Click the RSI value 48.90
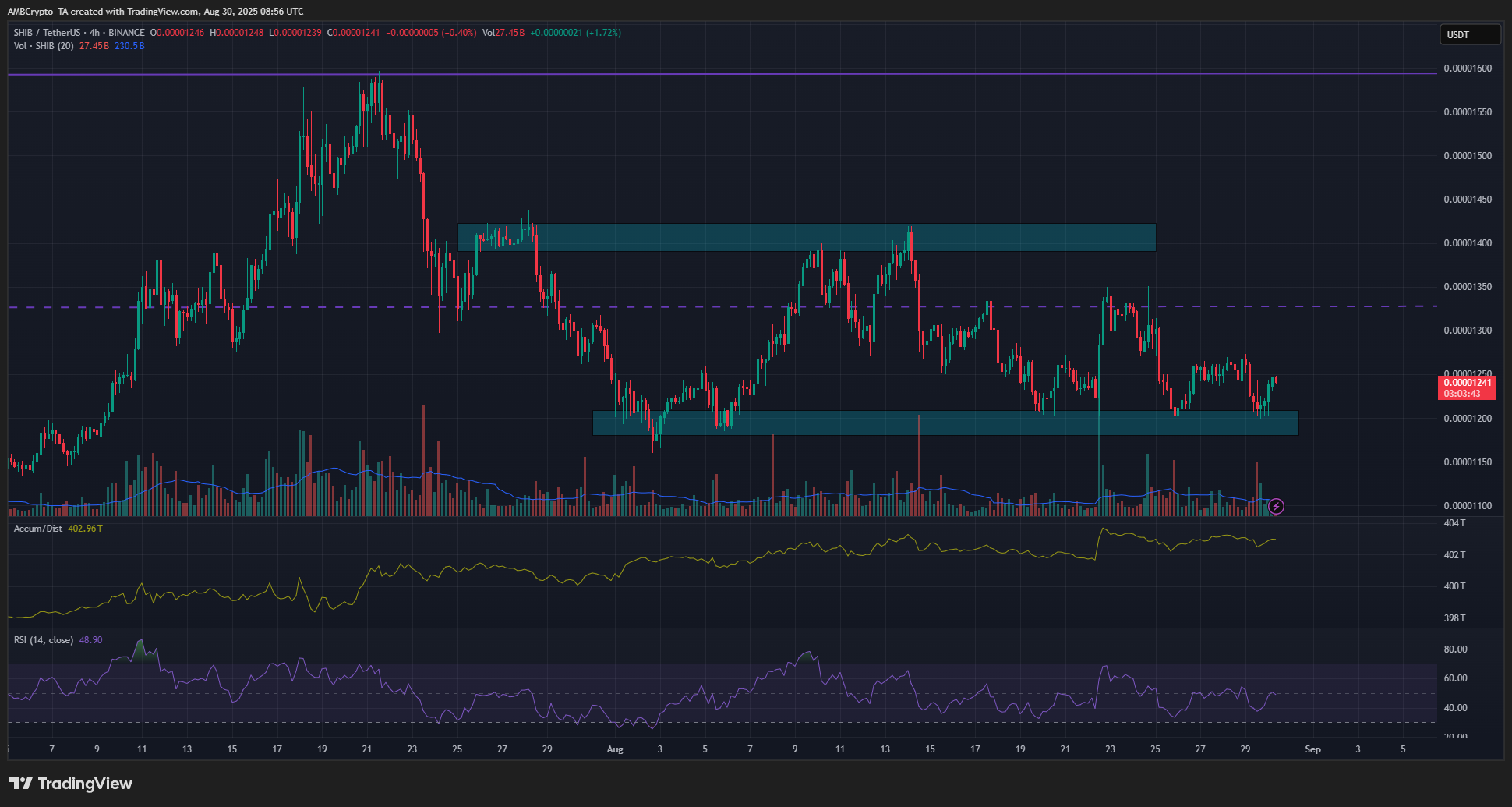This screenshot has width=1512, height=807. (x=90, y=640)
